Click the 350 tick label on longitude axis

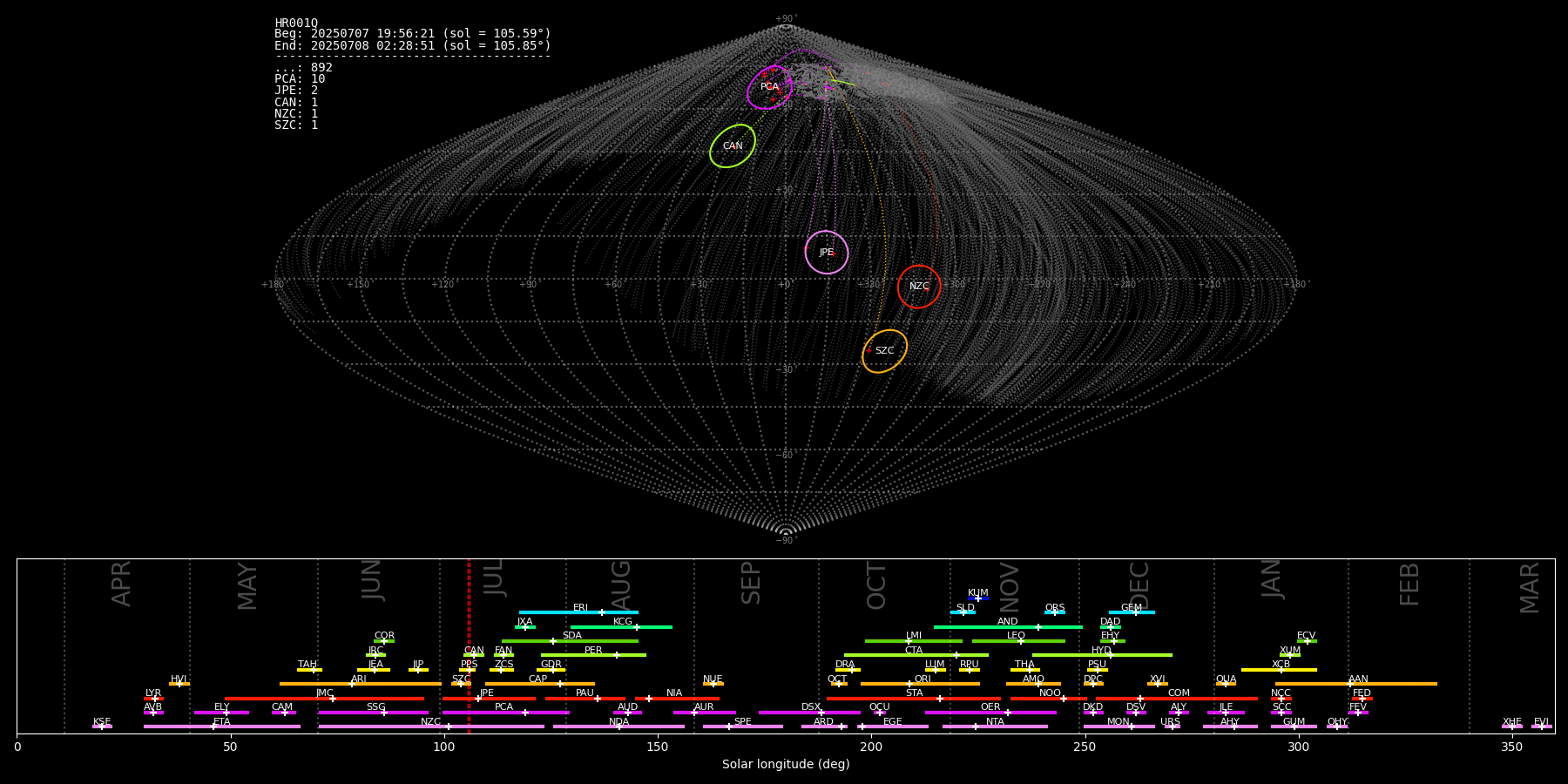[x=1511, y=747]
